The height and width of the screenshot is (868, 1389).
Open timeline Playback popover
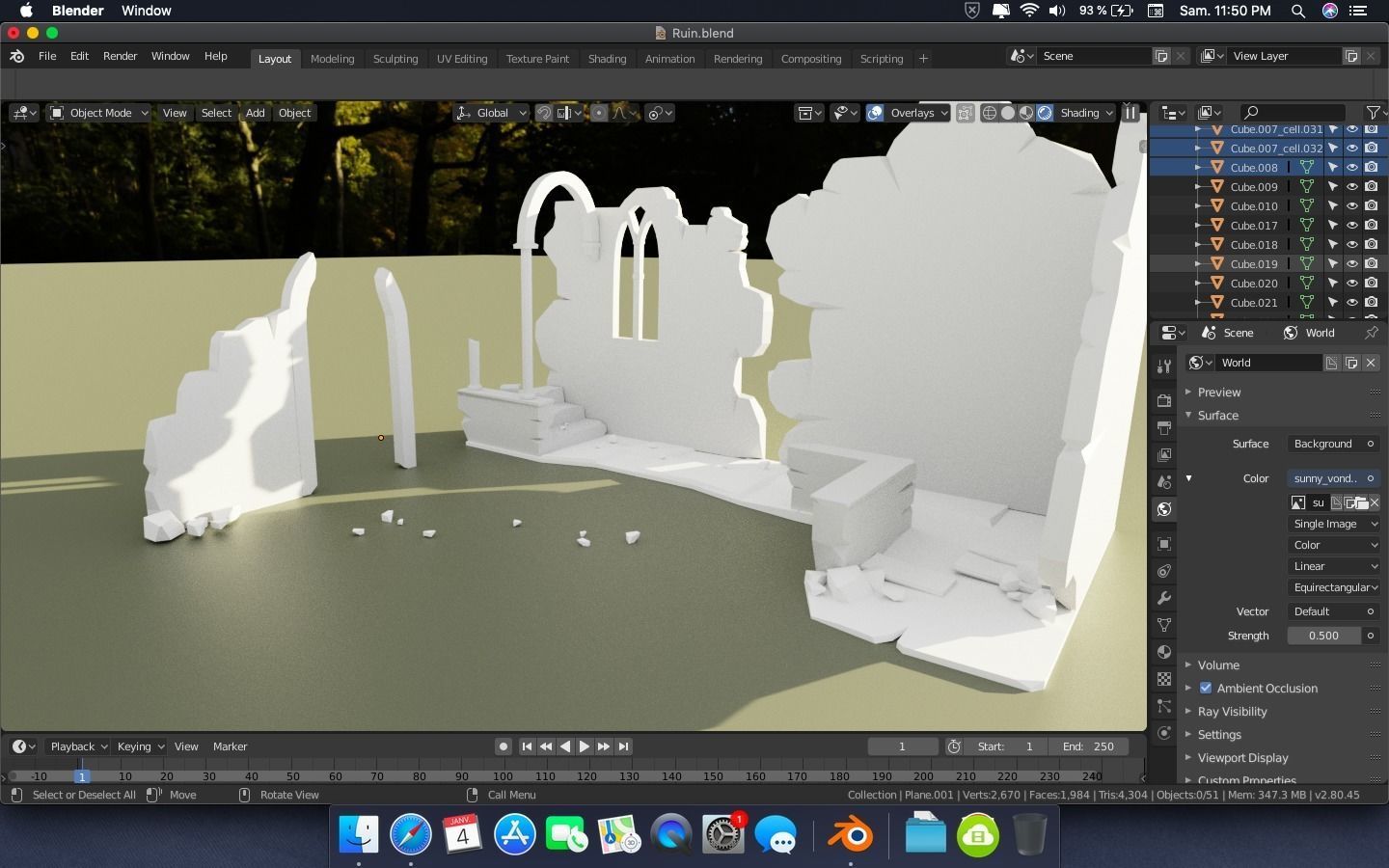tap(78, 746)
